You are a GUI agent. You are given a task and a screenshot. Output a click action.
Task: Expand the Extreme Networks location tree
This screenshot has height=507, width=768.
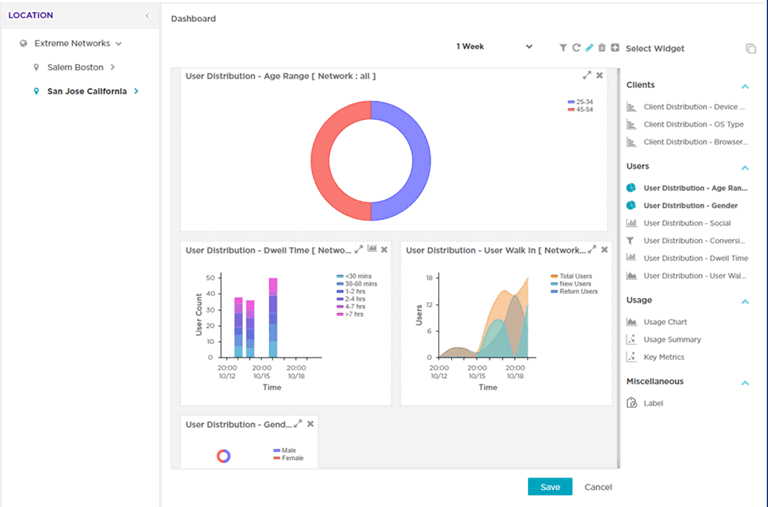[x=119, y=44]
